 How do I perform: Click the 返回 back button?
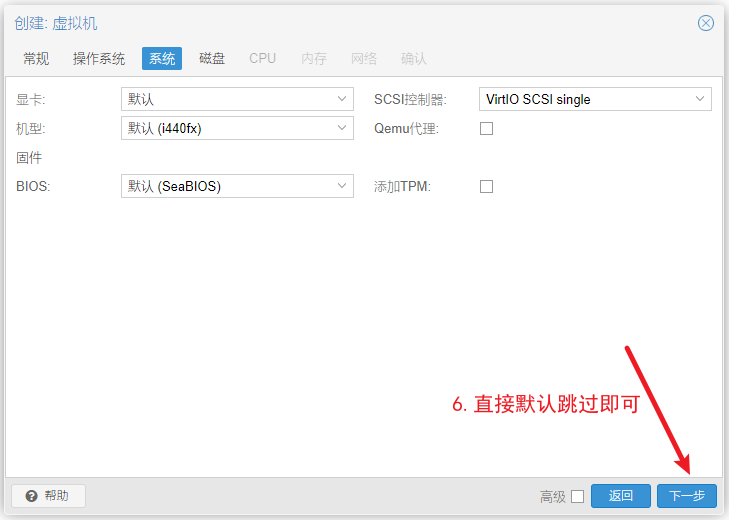pyautogui.click(x=621, y=496)
